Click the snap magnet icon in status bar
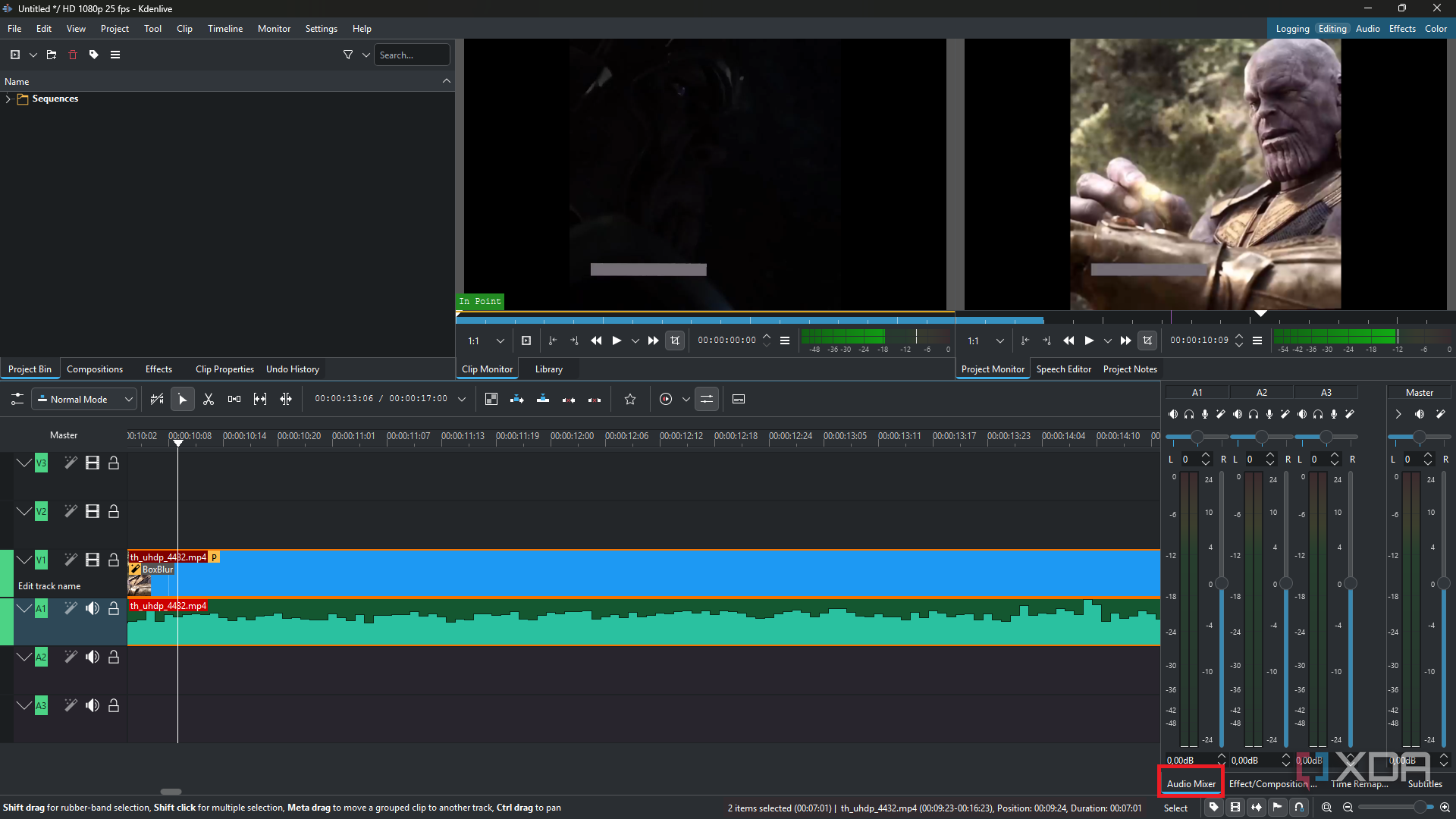Viewport: 1456px width, 819px height. 1299,808
